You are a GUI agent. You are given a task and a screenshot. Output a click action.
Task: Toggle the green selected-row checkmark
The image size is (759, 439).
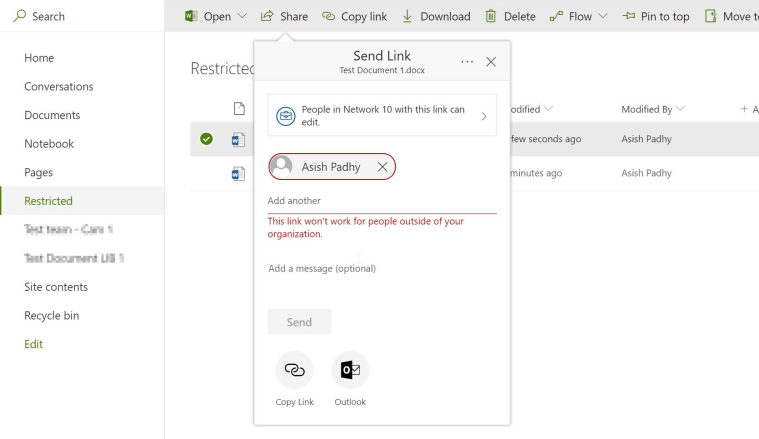tap(207, 139)
